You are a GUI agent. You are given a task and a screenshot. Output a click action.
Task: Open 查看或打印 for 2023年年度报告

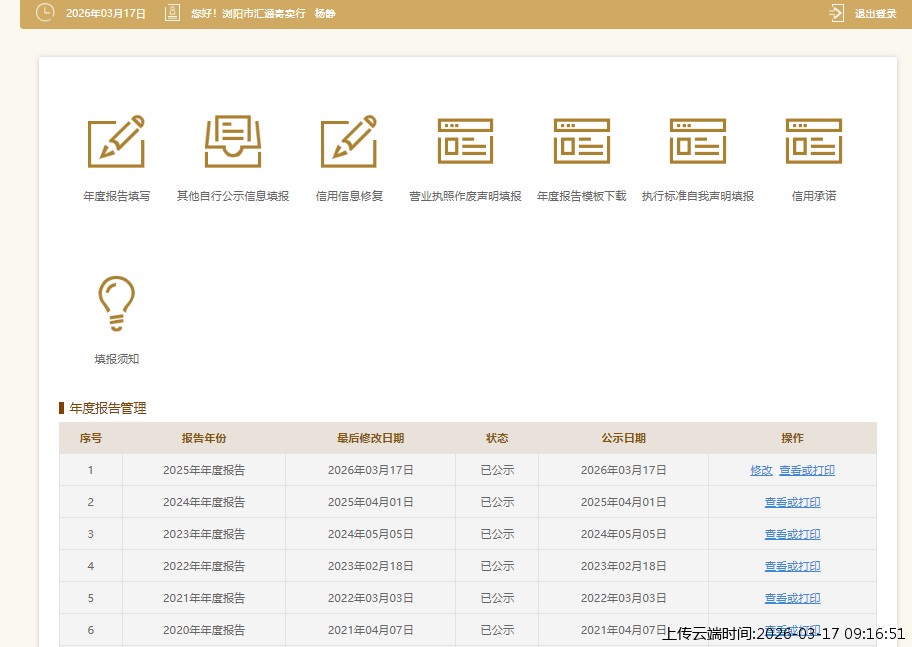pos(792,534)
